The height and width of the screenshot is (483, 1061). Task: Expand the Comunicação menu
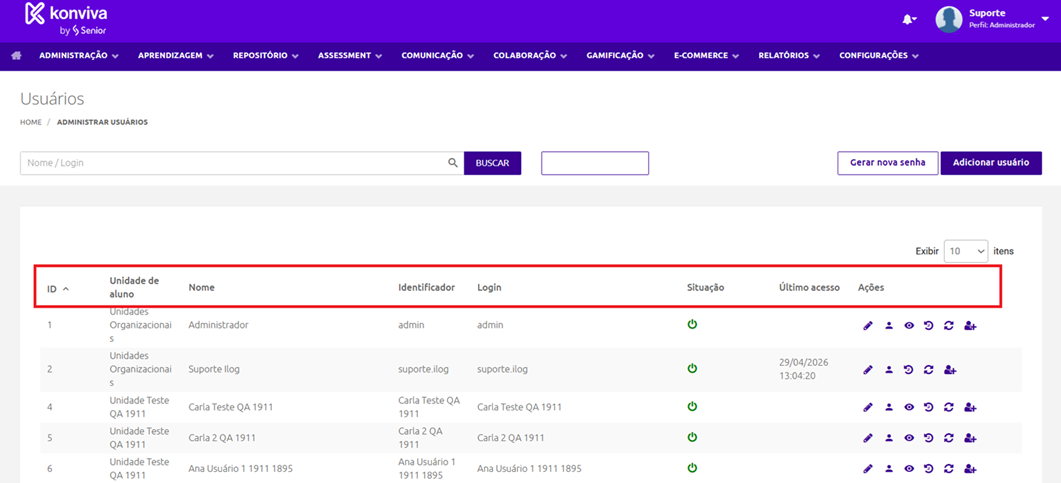click(x=438, y=56)
